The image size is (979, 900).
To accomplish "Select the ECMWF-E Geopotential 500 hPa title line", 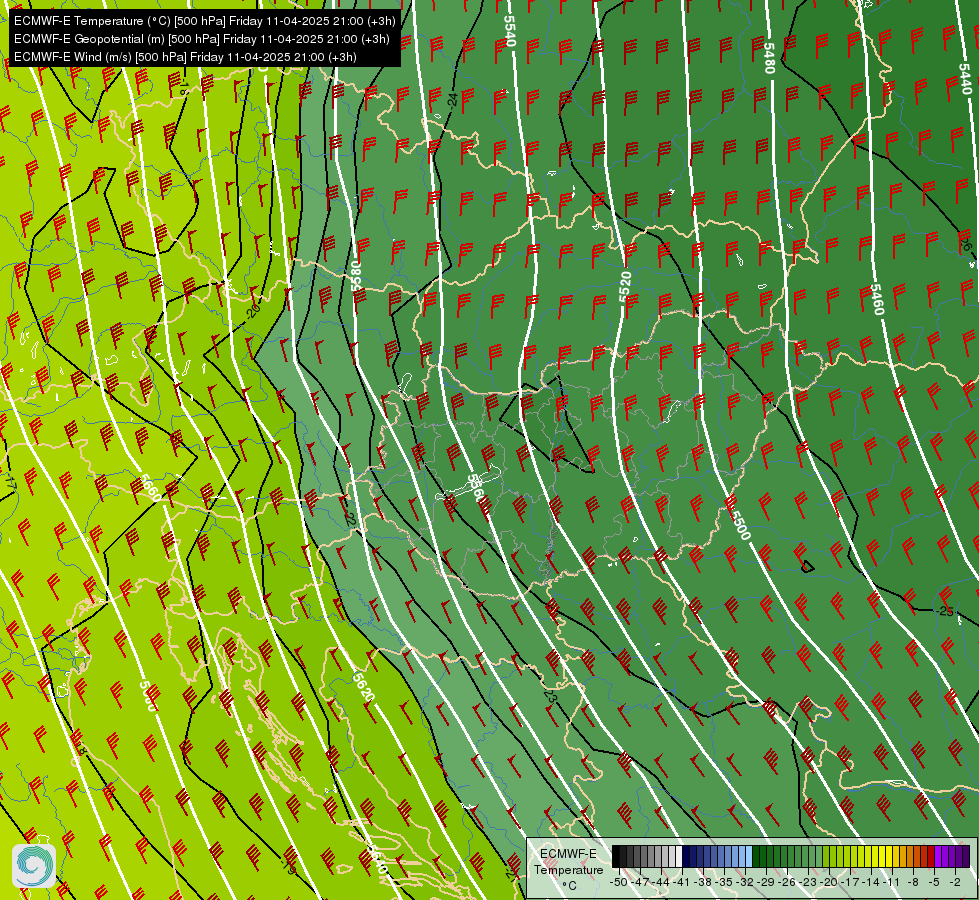I will [x=202, y=39].
